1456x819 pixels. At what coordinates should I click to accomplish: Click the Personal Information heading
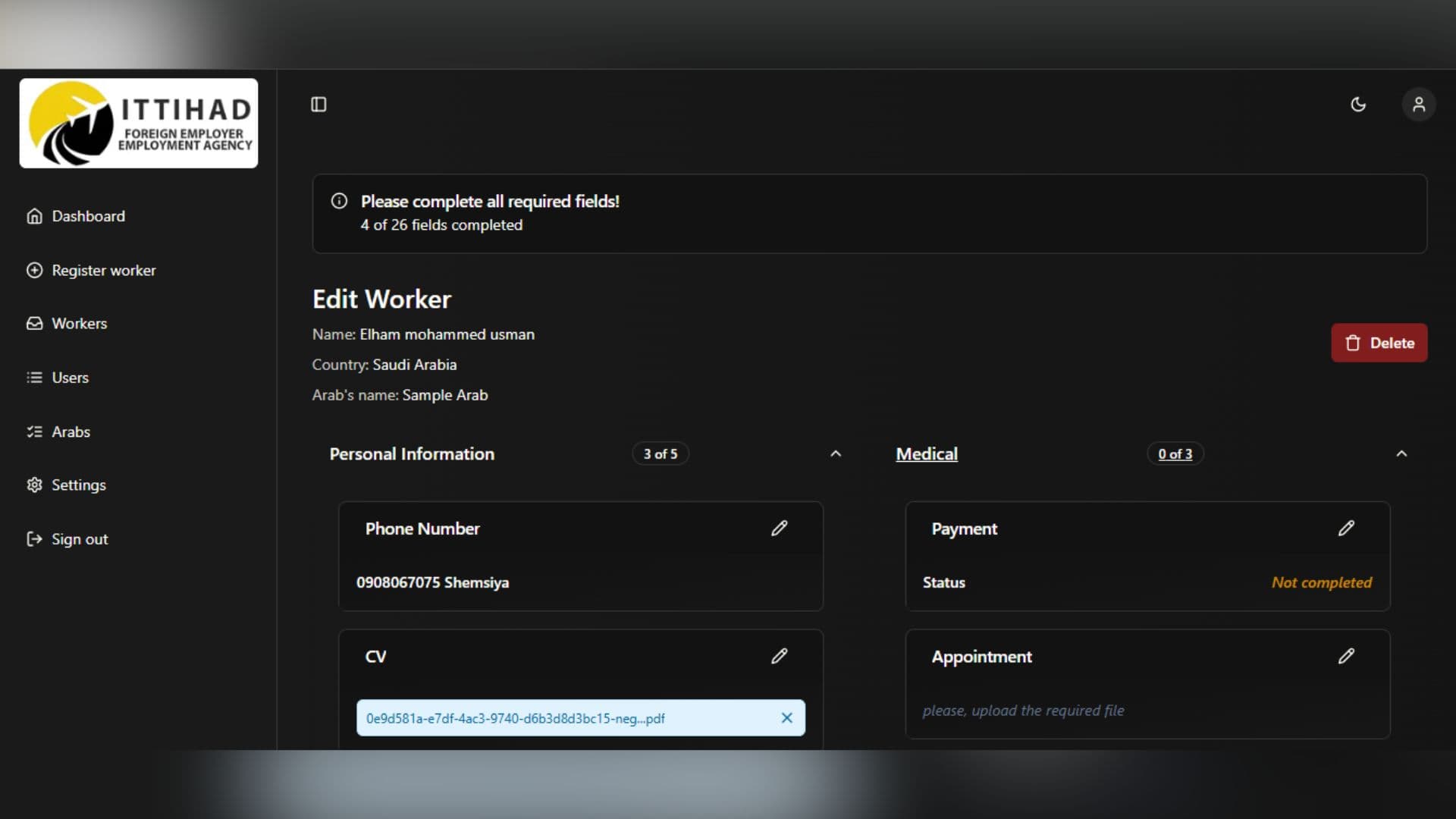412,453
